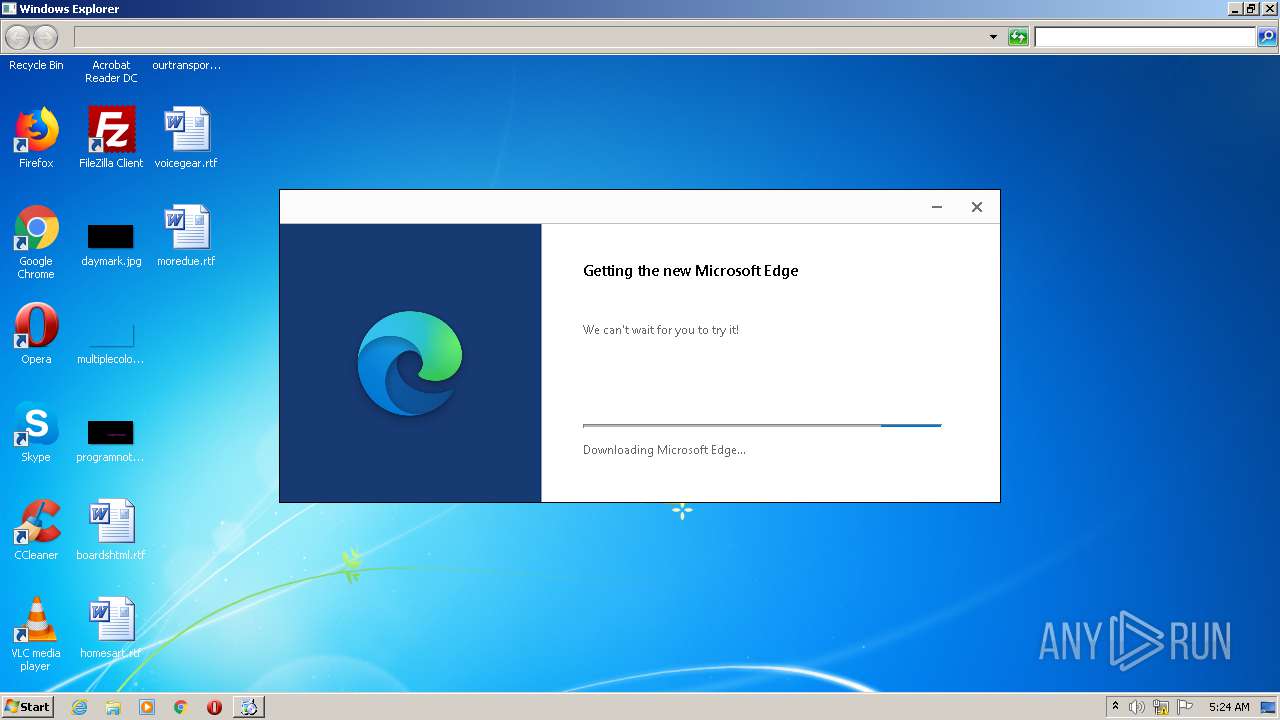Select the moredue.rtf document icon
The height and width of the screenshot is (720, 1280).
tap(186, 236)
